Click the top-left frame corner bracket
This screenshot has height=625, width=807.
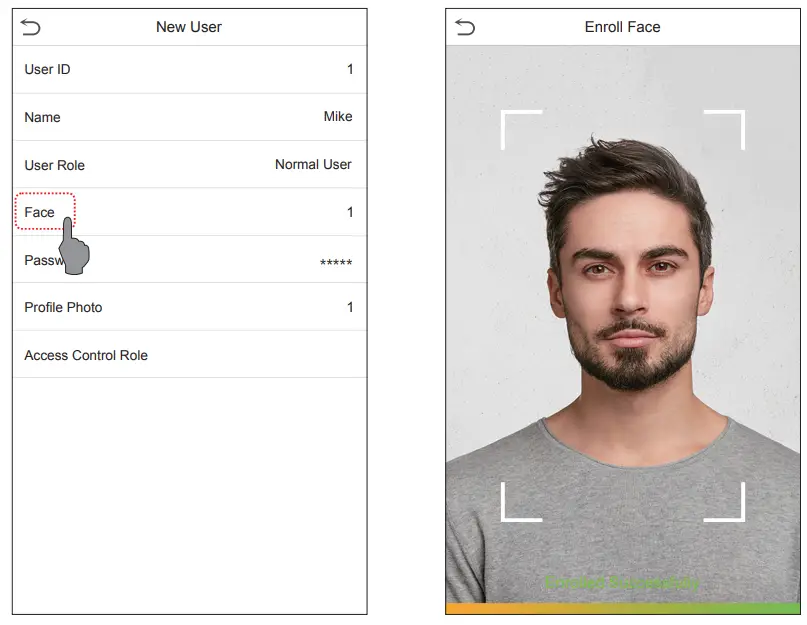click(x=521, y=130)
